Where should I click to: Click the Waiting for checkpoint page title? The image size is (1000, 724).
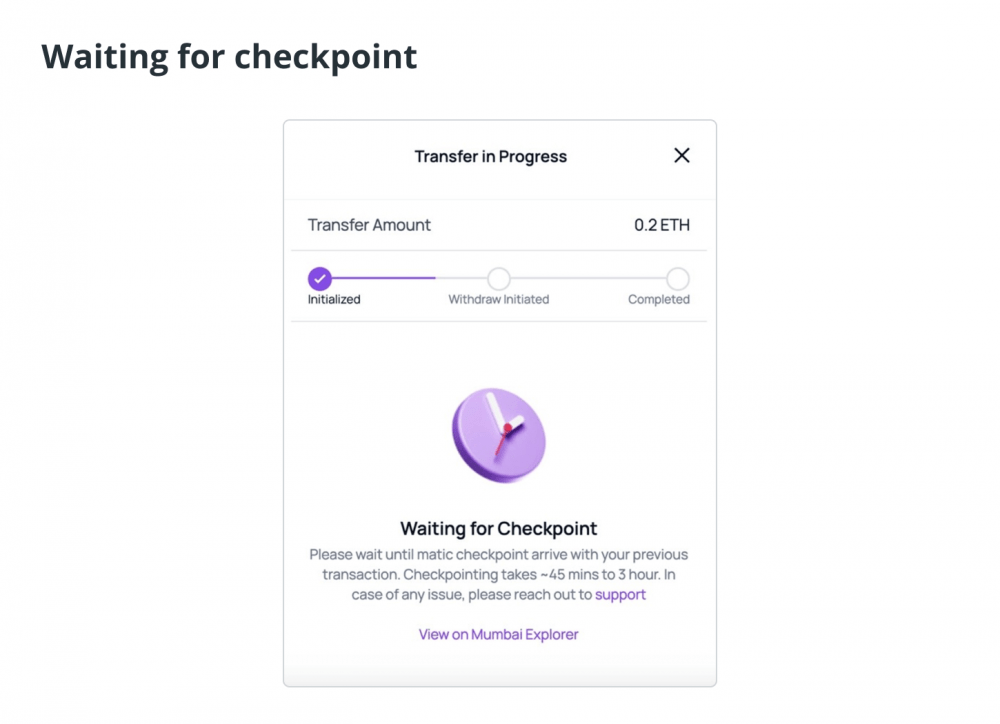[x=229, y=57]
